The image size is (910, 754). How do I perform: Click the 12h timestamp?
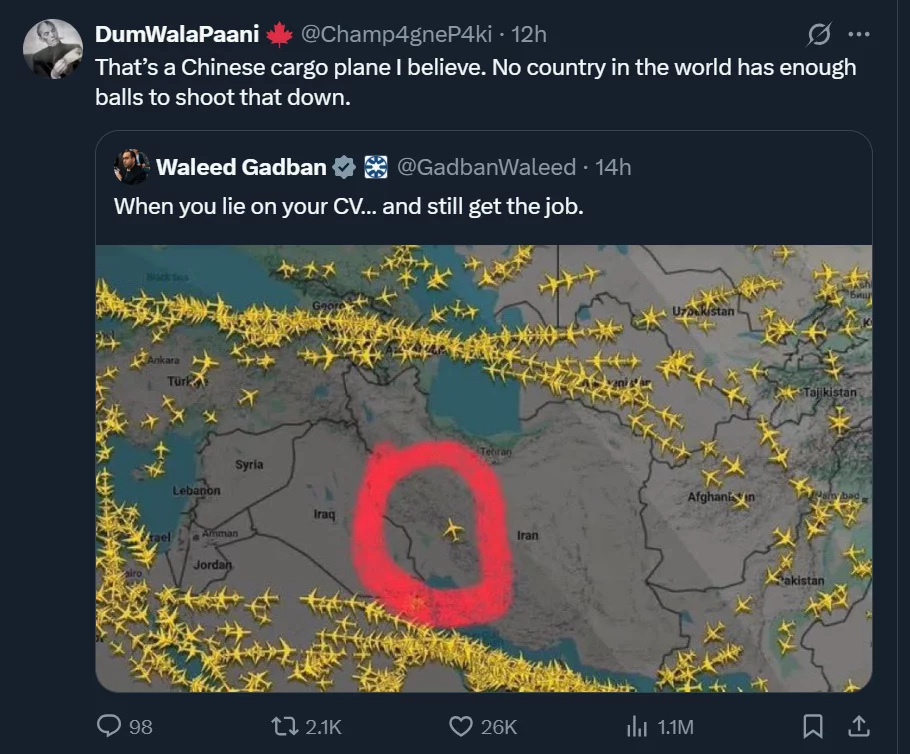pos(529,34)
